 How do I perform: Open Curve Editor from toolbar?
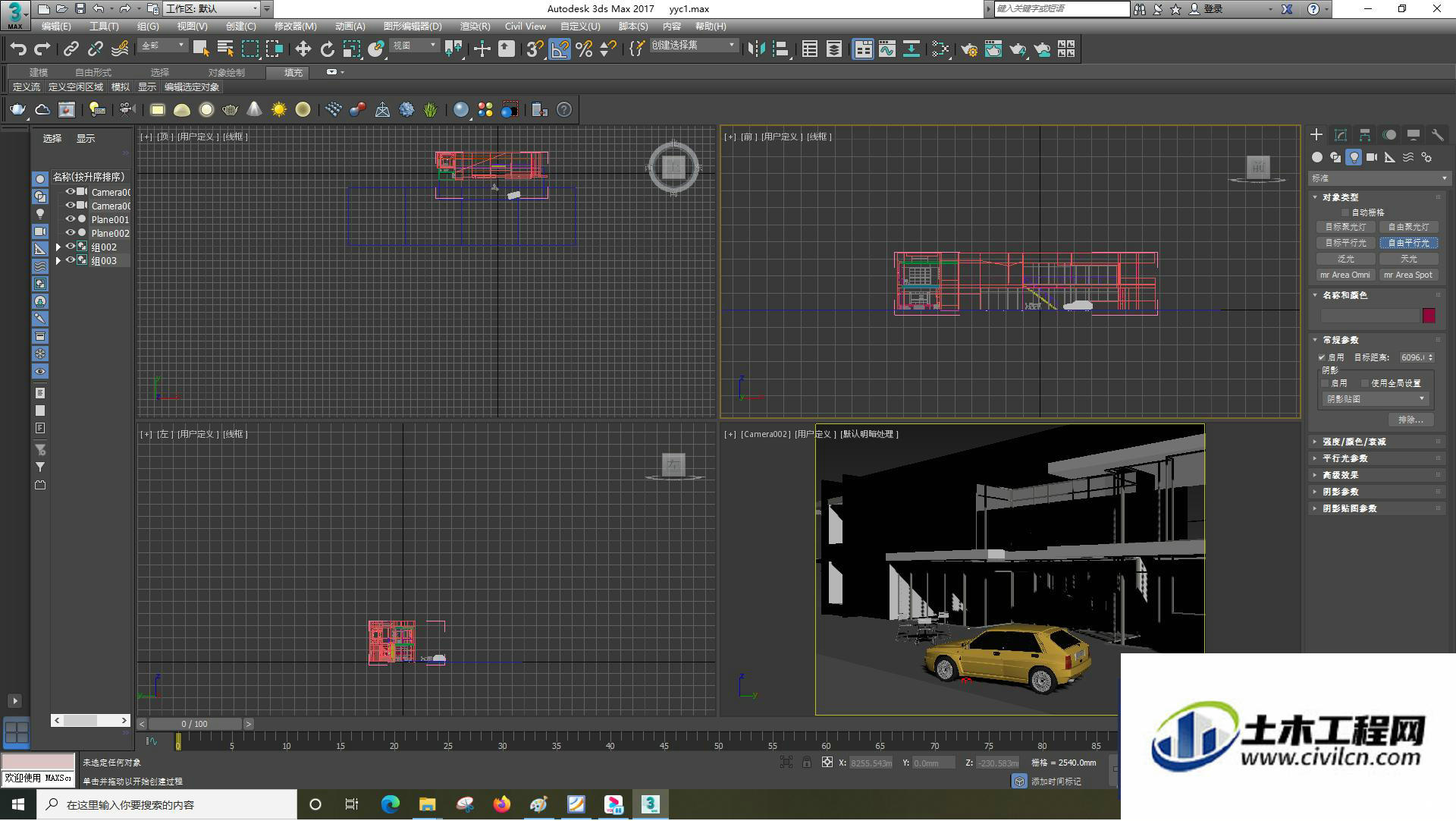tap(887, 49)
